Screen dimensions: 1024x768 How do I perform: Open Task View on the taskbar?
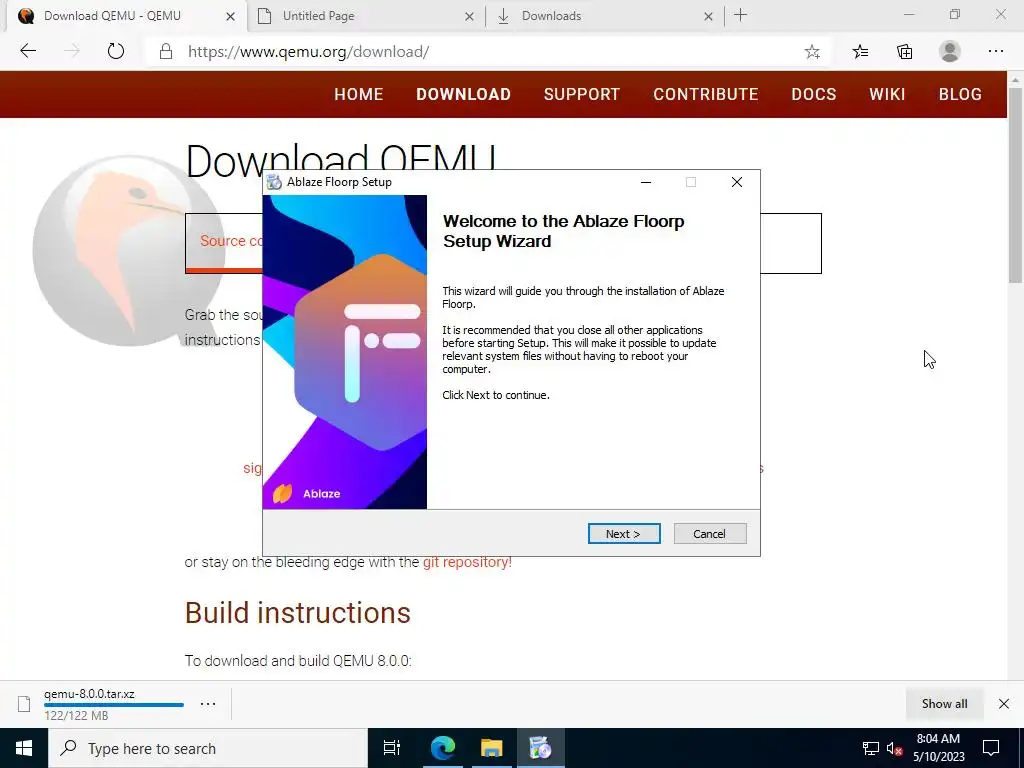(391, 748)
